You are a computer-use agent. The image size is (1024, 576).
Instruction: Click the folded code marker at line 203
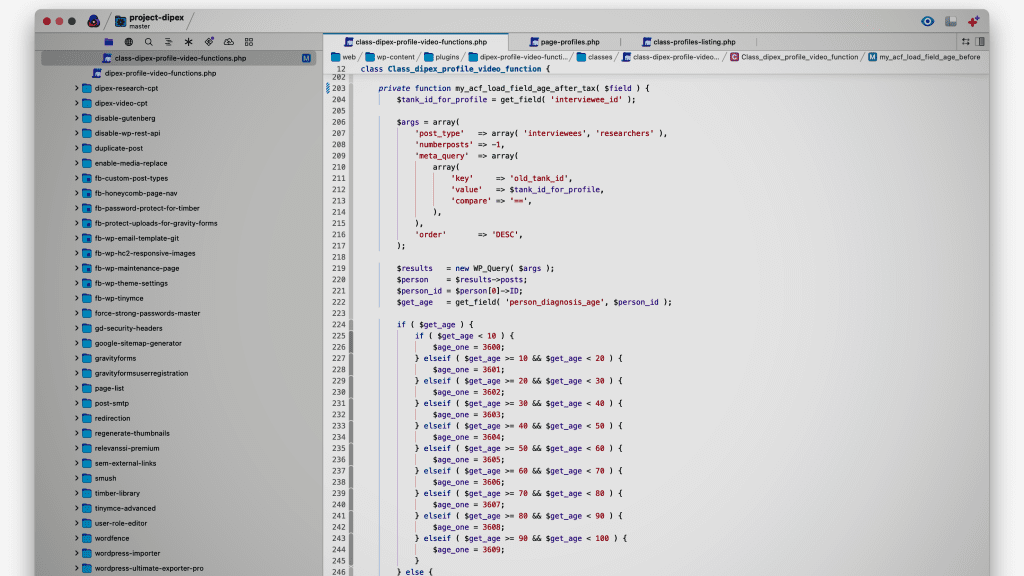[328, 88]
